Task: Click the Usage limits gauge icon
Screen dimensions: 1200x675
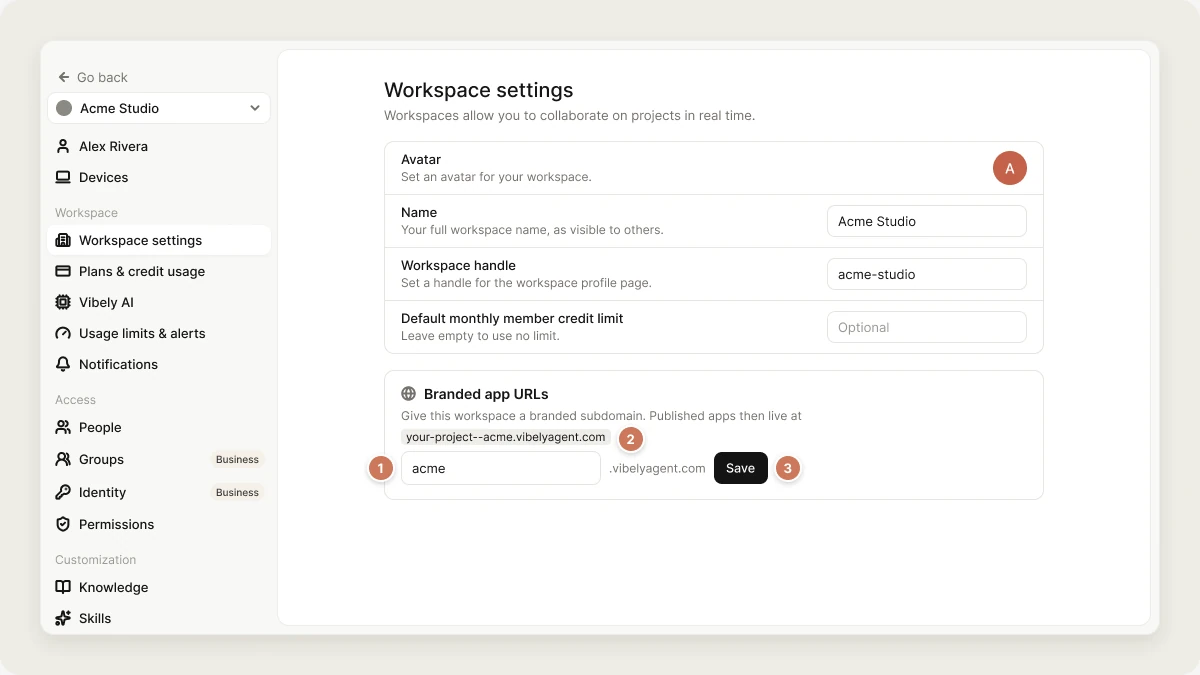Action: point(63,333)
